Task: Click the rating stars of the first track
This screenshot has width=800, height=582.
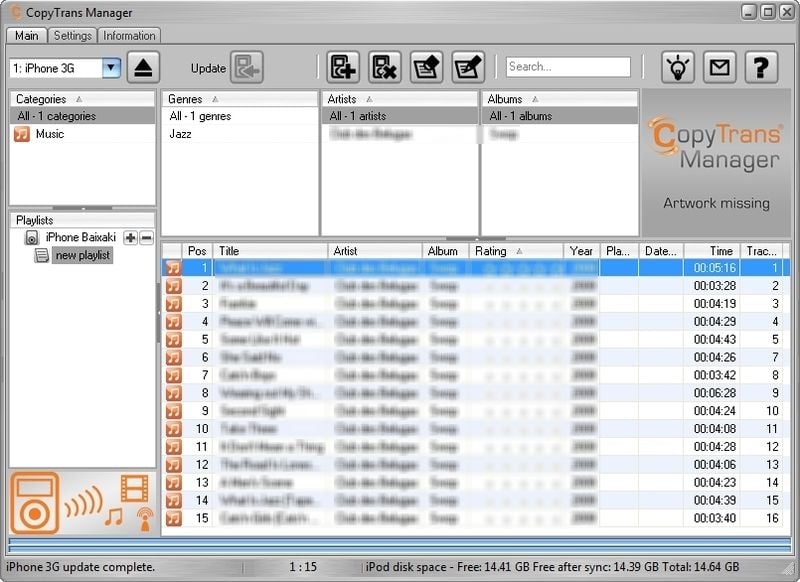Action: pos(523,268)
